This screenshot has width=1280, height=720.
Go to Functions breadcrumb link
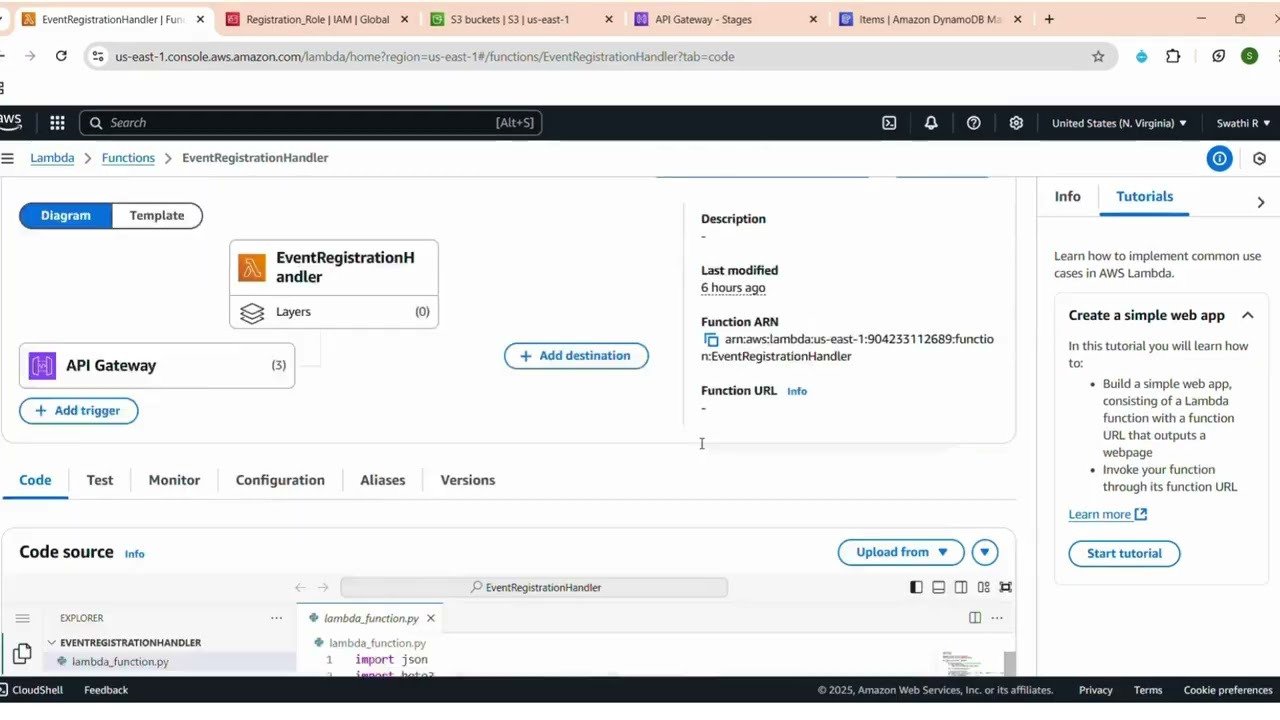128,158
